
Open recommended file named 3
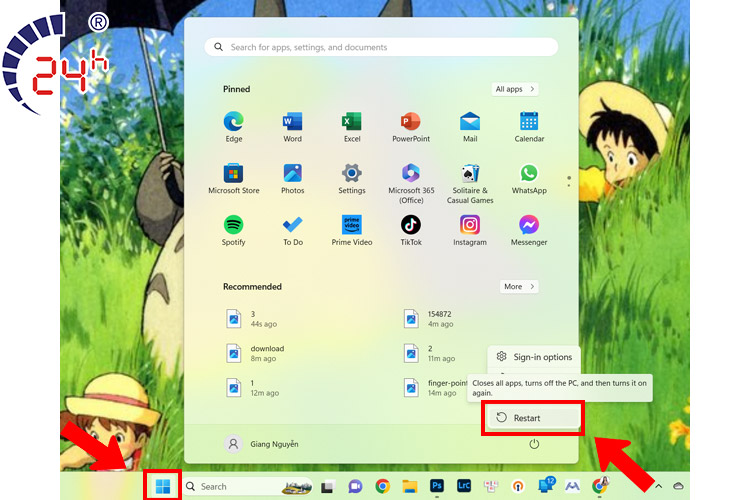252,319
